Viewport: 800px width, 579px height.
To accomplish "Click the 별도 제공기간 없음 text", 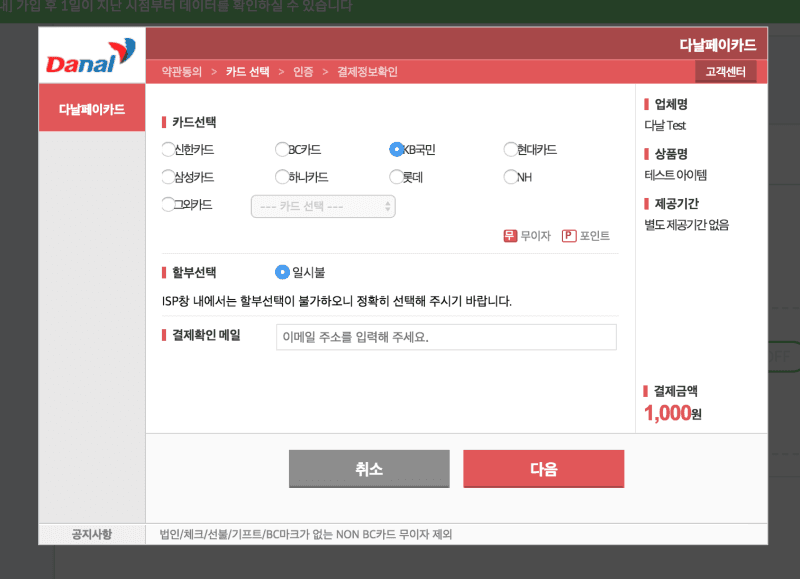I will pyautogui.click(x=687, y=224).
